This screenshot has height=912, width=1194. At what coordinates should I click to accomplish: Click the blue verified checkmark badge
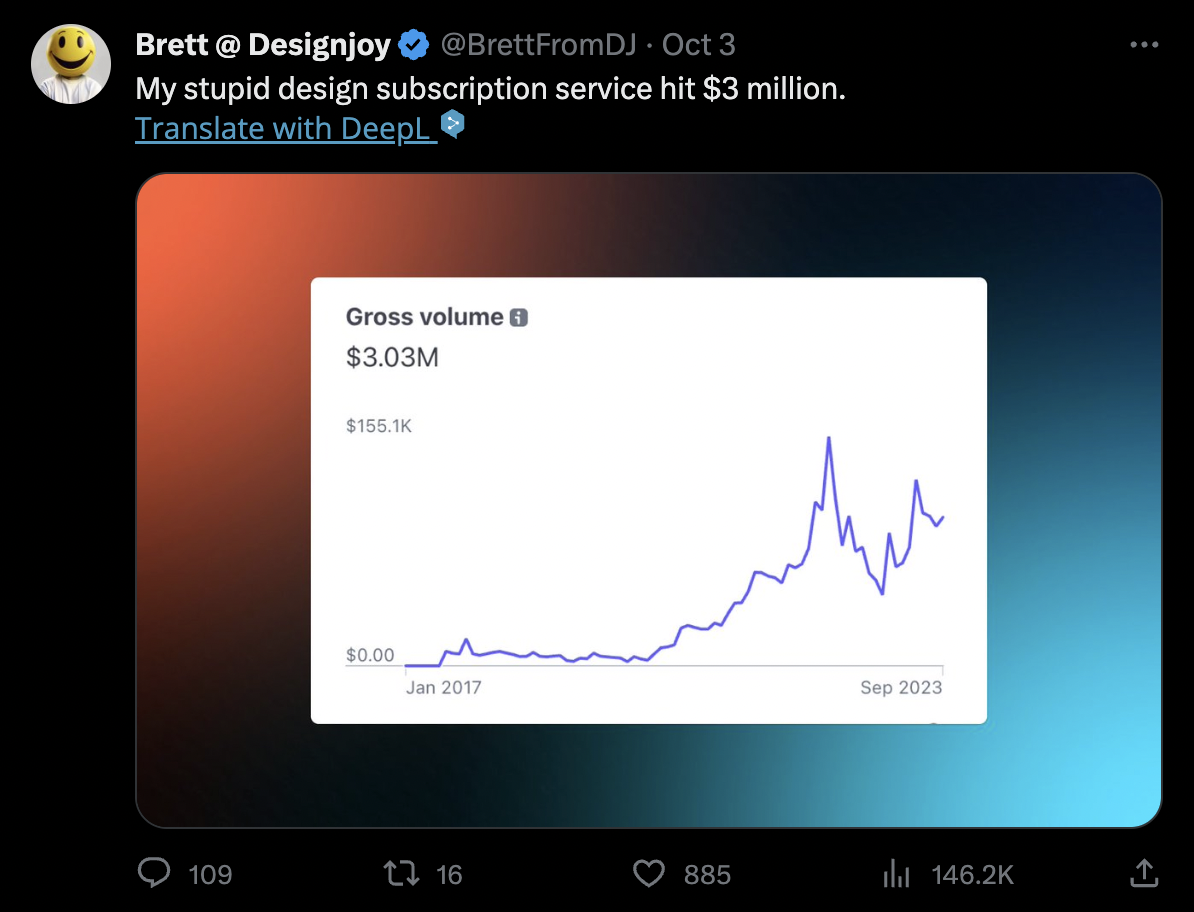pyautogui.click(x=413, y=45)
